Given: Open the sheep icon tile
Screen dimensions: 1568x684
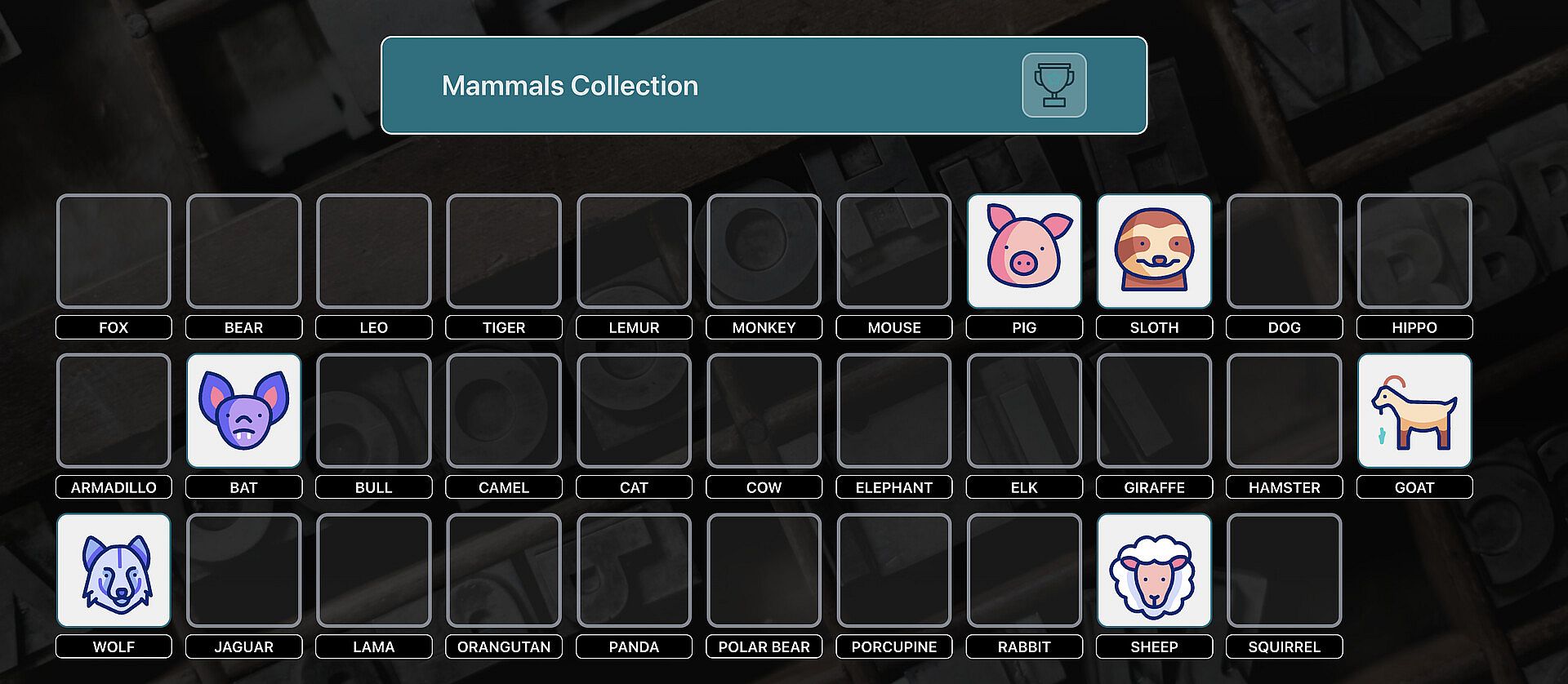Looking at the screenshot, I should pos(1154,571).
